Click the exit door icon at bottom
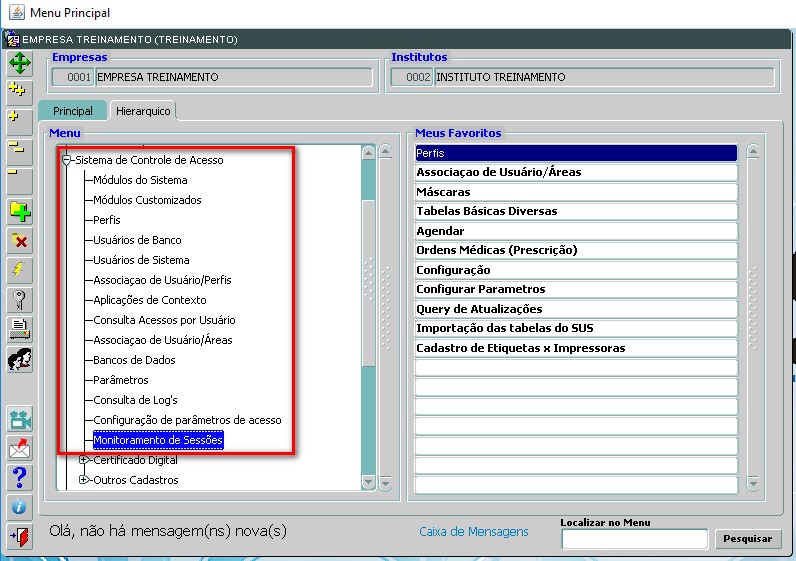Screen dimensions: 796x561 [x=19, y=536]
